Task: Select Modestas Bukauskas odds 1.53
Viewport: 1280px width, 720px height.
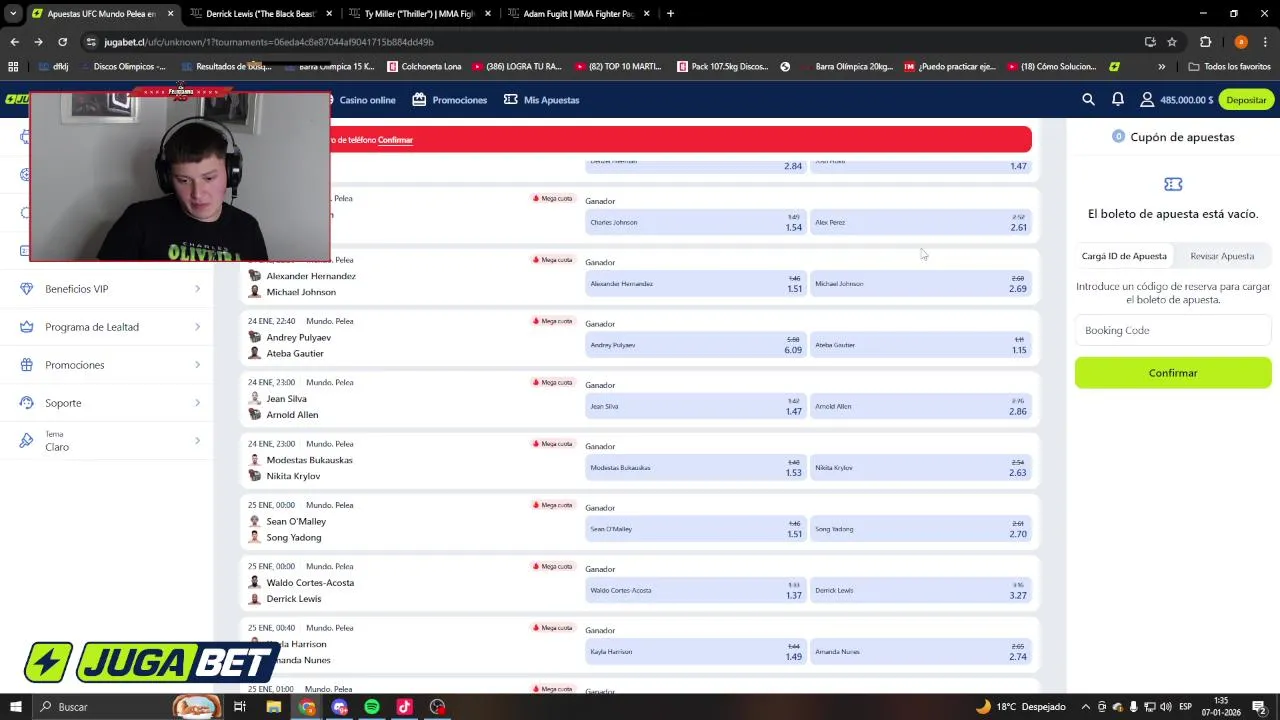Action: pyautogui.click(x=695, y=468)
